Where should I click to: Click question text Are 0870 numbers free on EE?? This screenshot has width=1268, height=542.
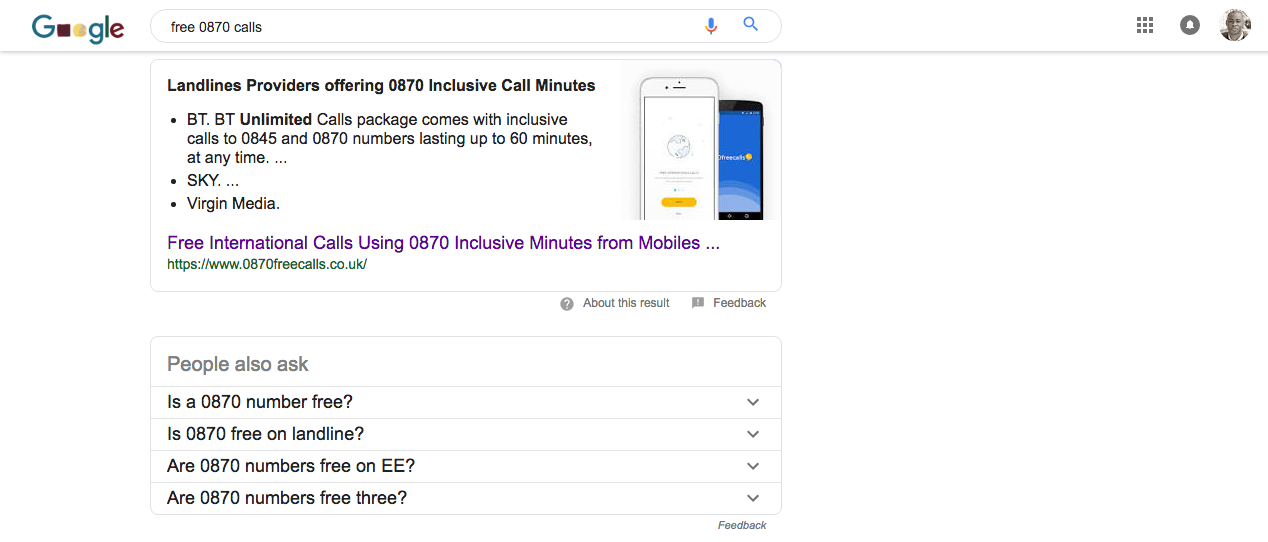[x=291, y=466]
